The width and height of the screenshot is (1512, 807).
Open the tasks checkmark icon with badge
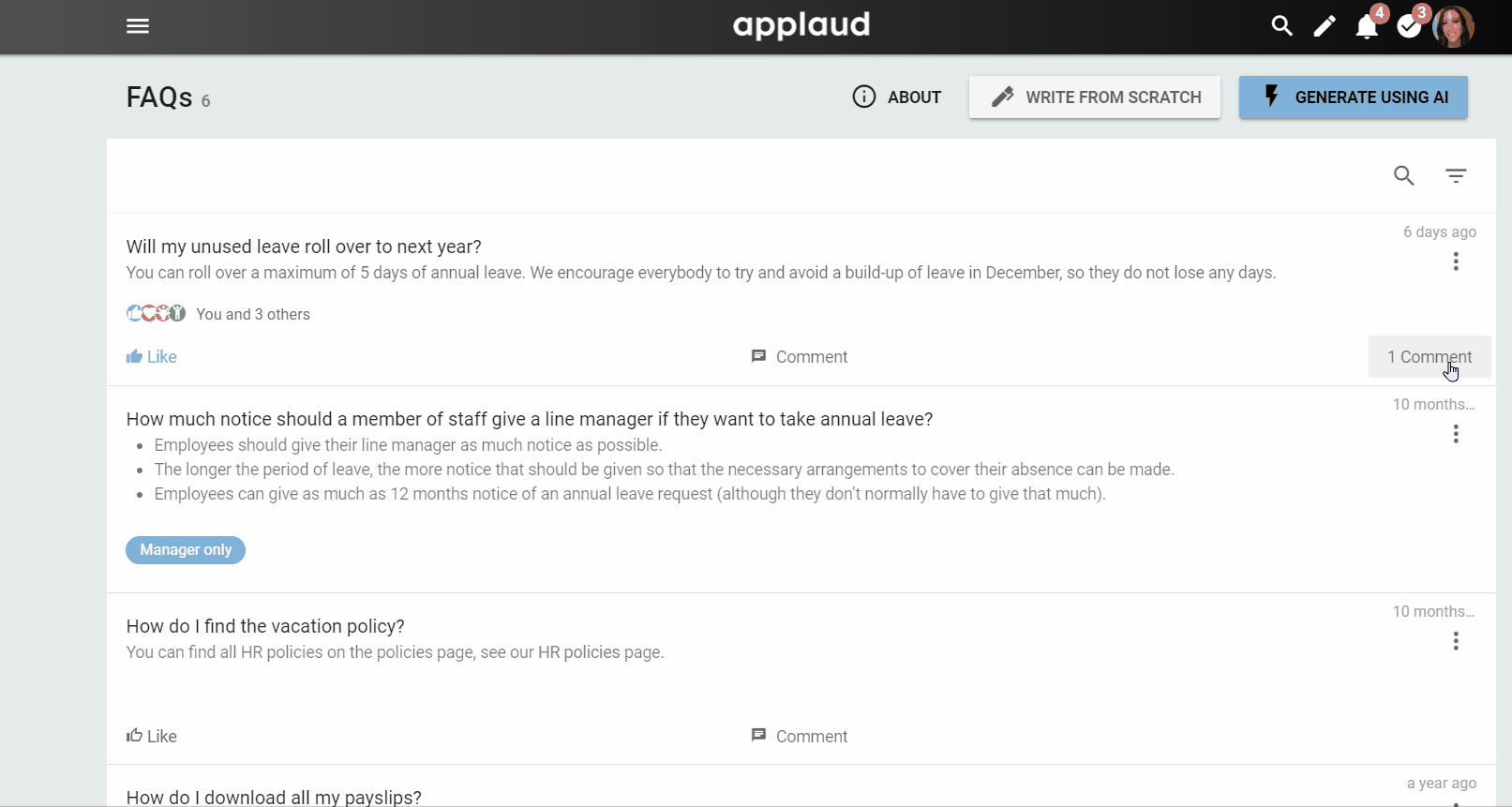[x=1409, y=26]
